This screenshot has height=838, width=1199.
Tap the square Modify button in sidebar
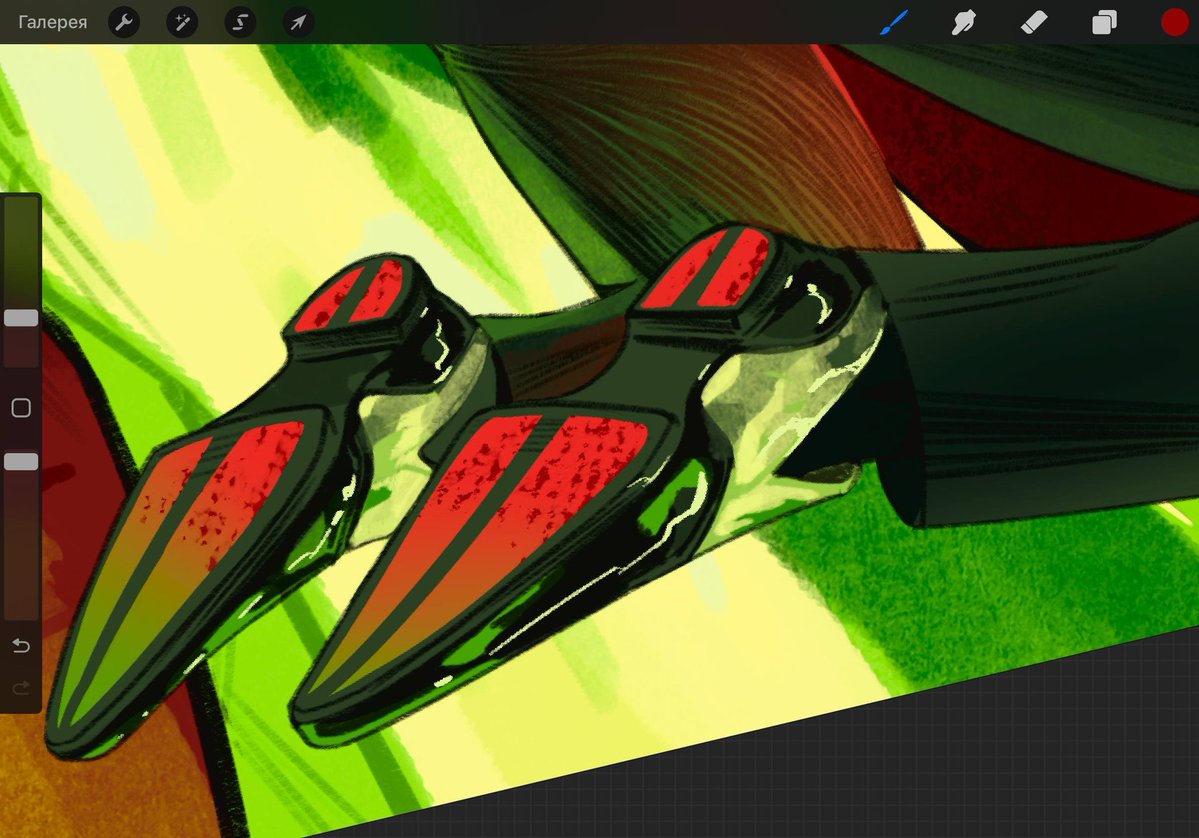pos(21,408)
